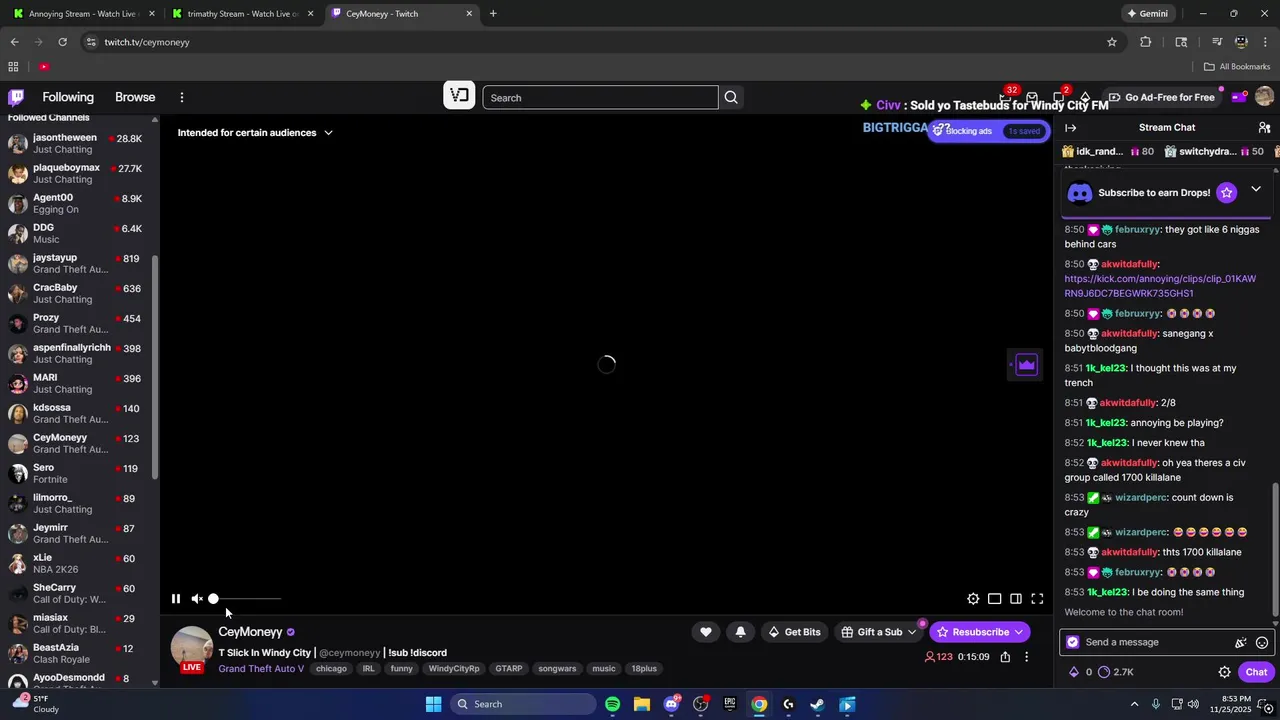Click the Get Bits diamond icon in top bar
This screenshot has width=1280, height=720.
coord(1085,97)
